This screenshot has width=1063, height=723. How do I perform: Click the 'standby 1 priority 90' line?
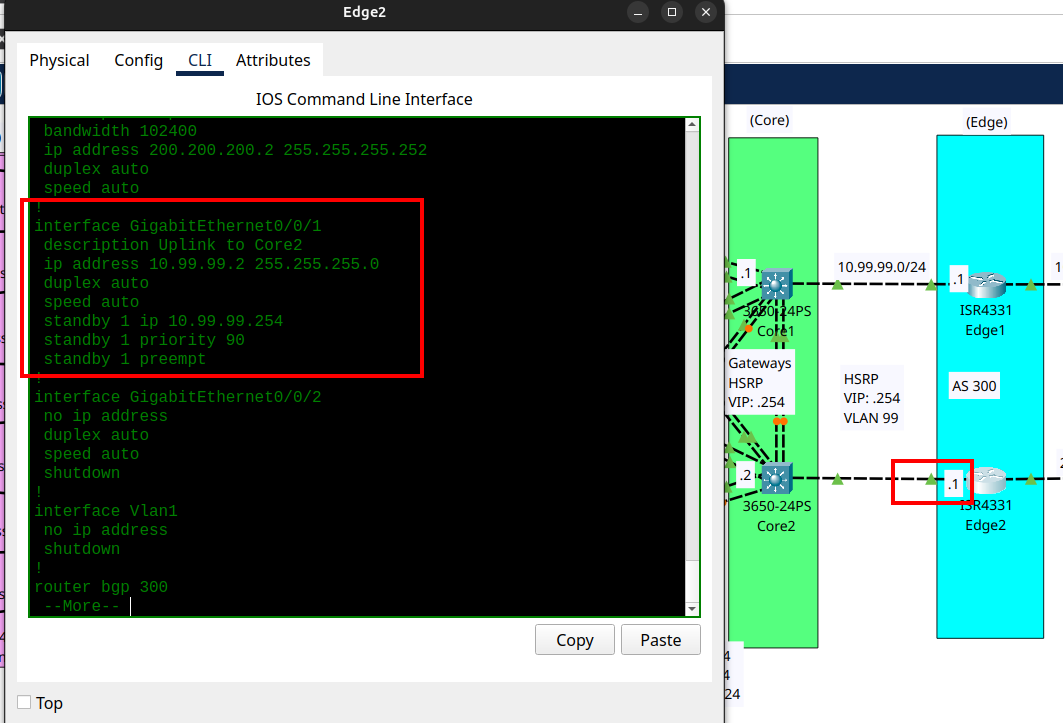tap(144, 340)
